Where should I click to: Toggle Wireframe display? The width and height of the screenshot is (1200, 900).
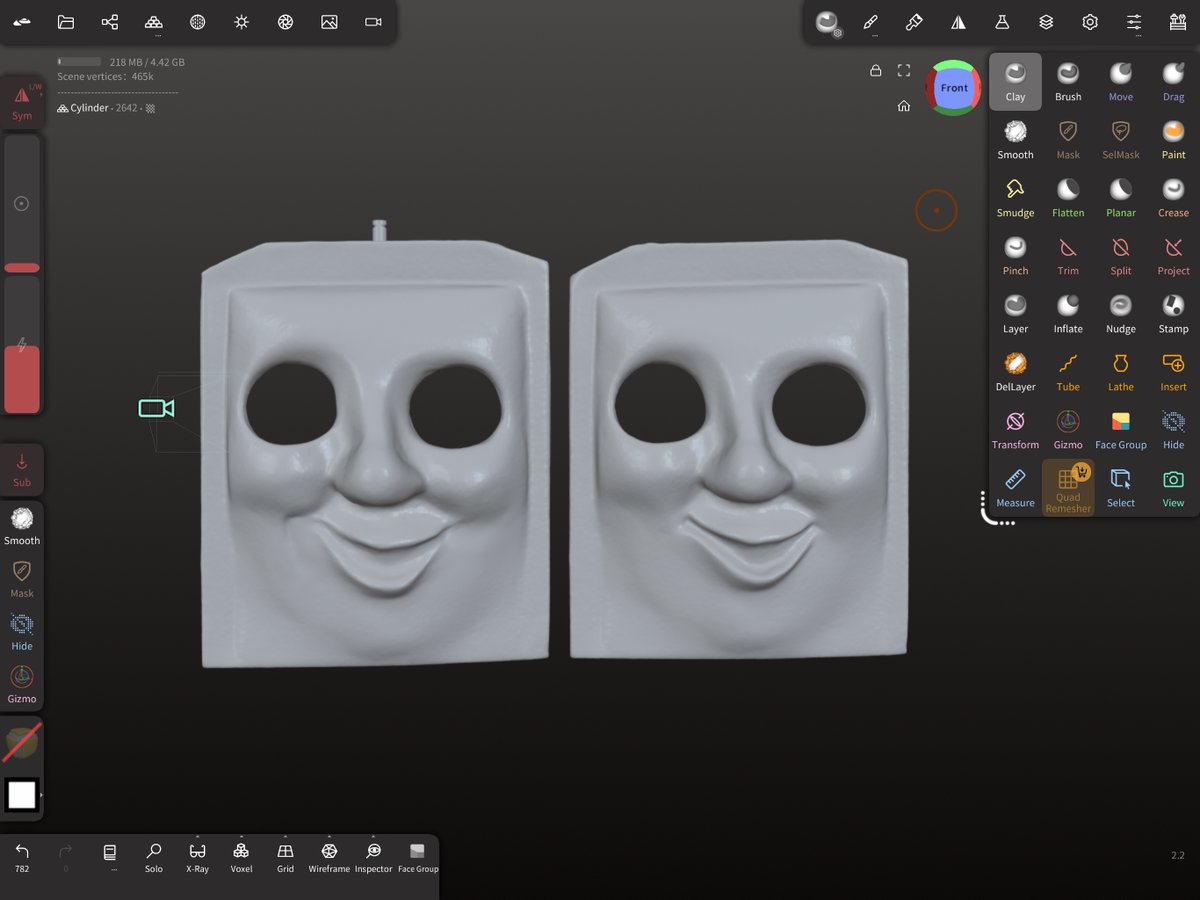(x=329, y=857)
